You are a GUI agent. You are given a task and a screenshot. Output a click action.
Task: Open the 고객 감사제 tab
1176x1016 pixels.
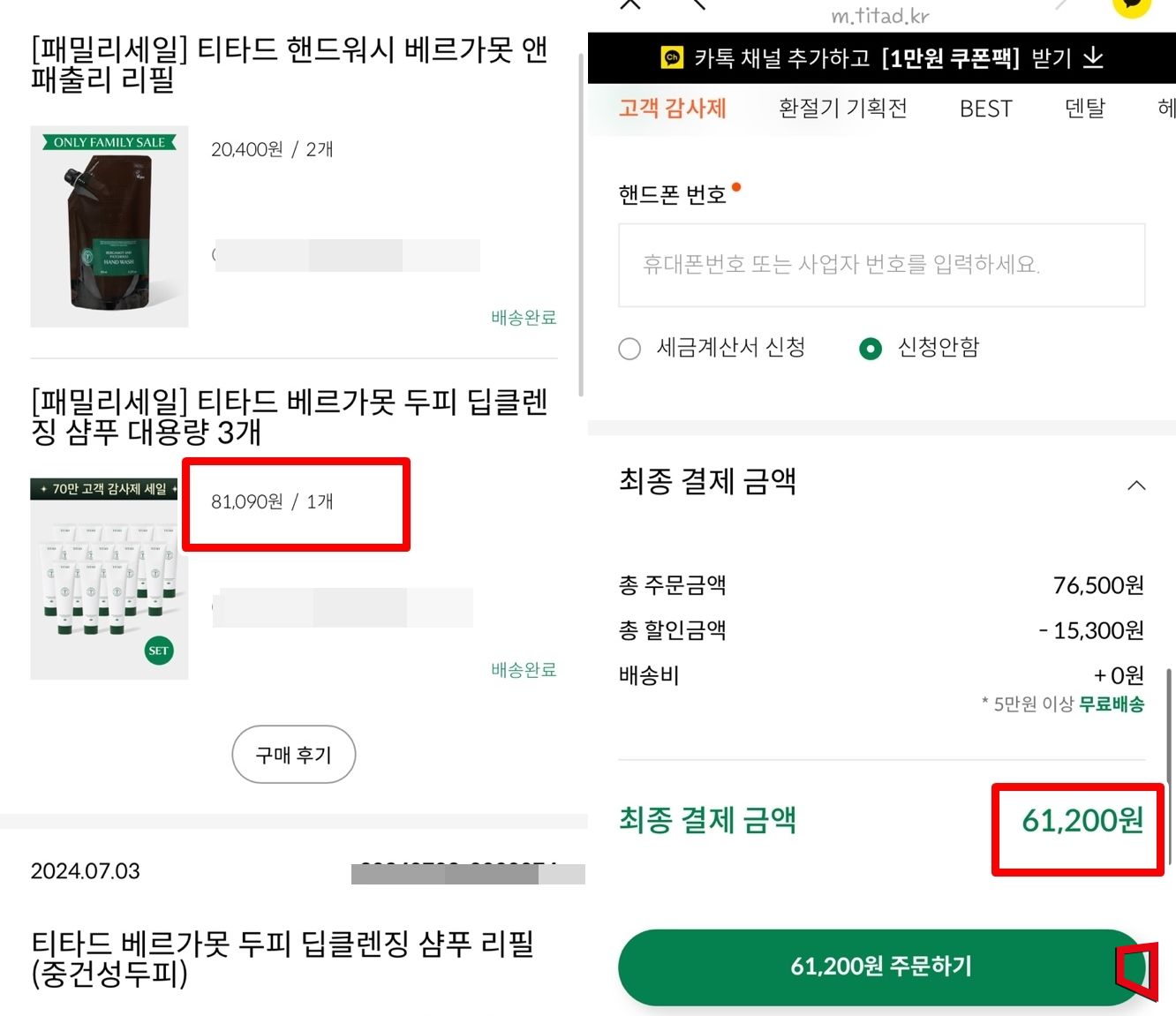coord(673,108)
